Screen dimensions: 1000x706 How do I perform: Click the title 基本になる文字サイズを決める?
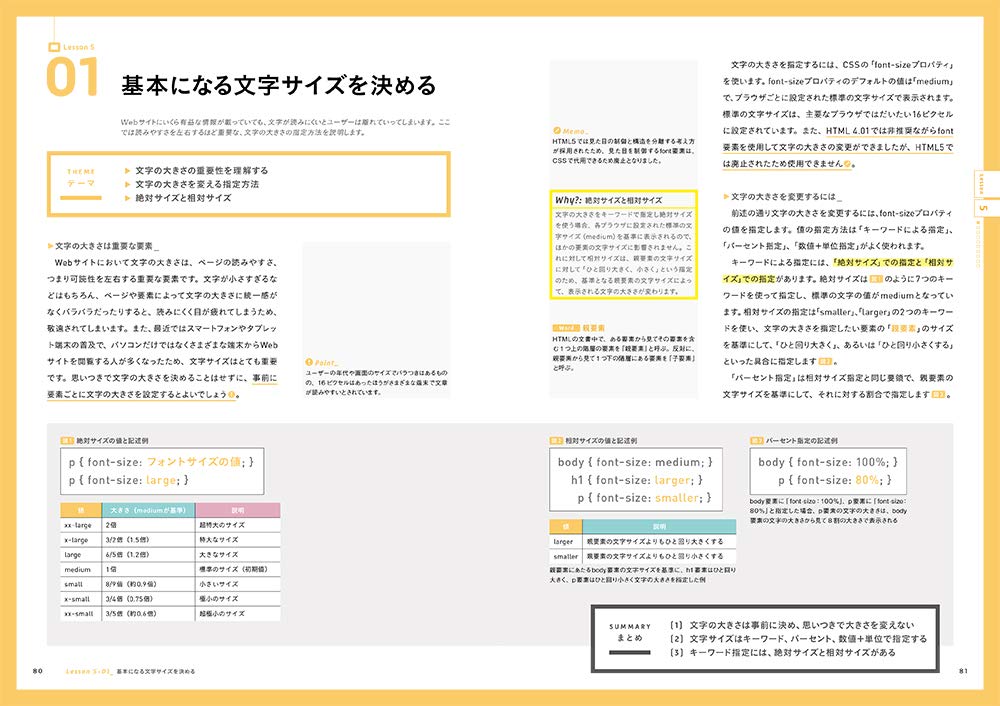click(x=279, y=85)
